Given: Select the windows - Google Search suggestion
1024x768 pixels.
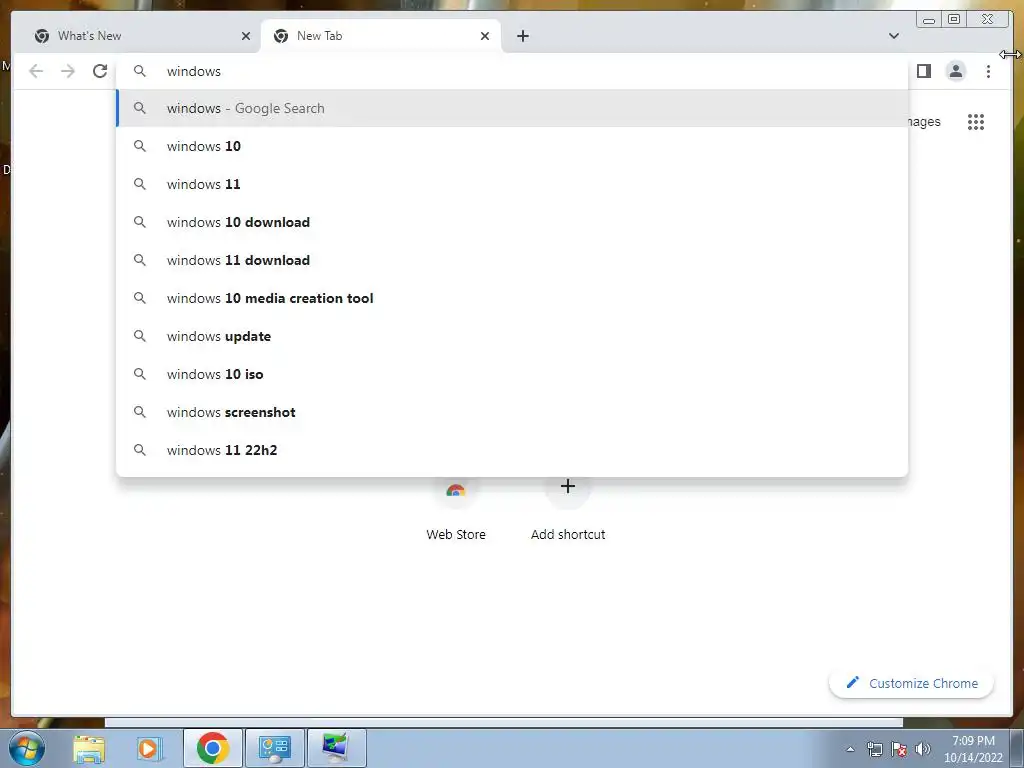Looking at the screenshot, I should 512,108.
